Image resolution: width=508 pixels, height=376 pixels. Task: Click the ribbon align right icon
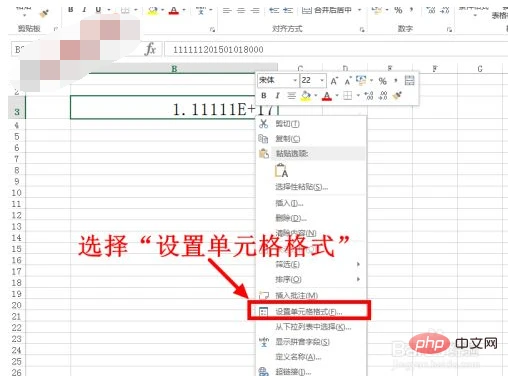pyautogui.click(x=255, y=10)
